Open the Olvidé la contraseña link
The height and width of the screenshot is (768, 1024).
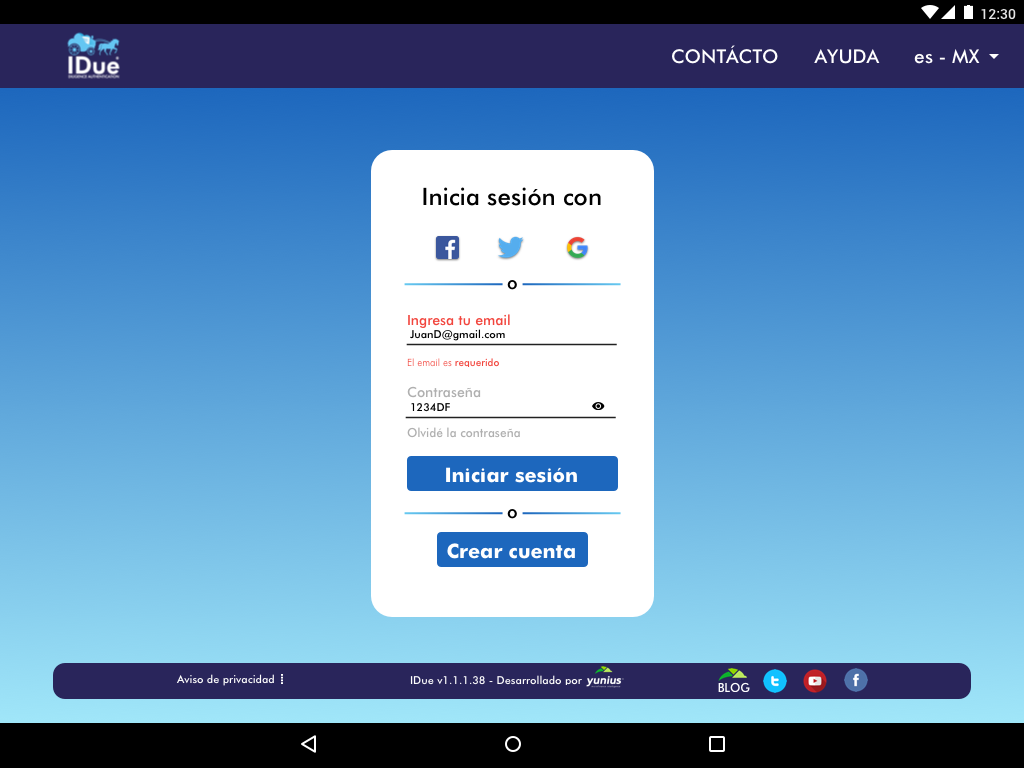click(464, 433)
